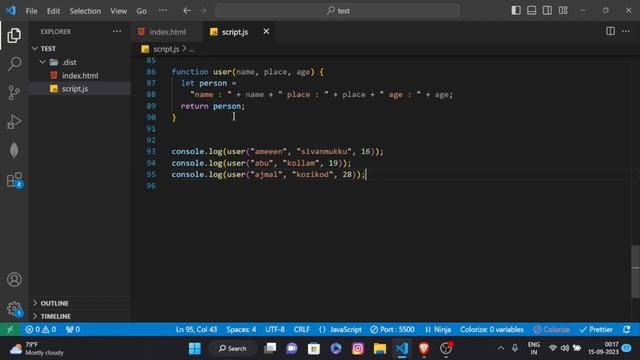Open Source Control view
Image resolution: width=640 pixels, height=360 pixels.
click(x=14, y=93)
